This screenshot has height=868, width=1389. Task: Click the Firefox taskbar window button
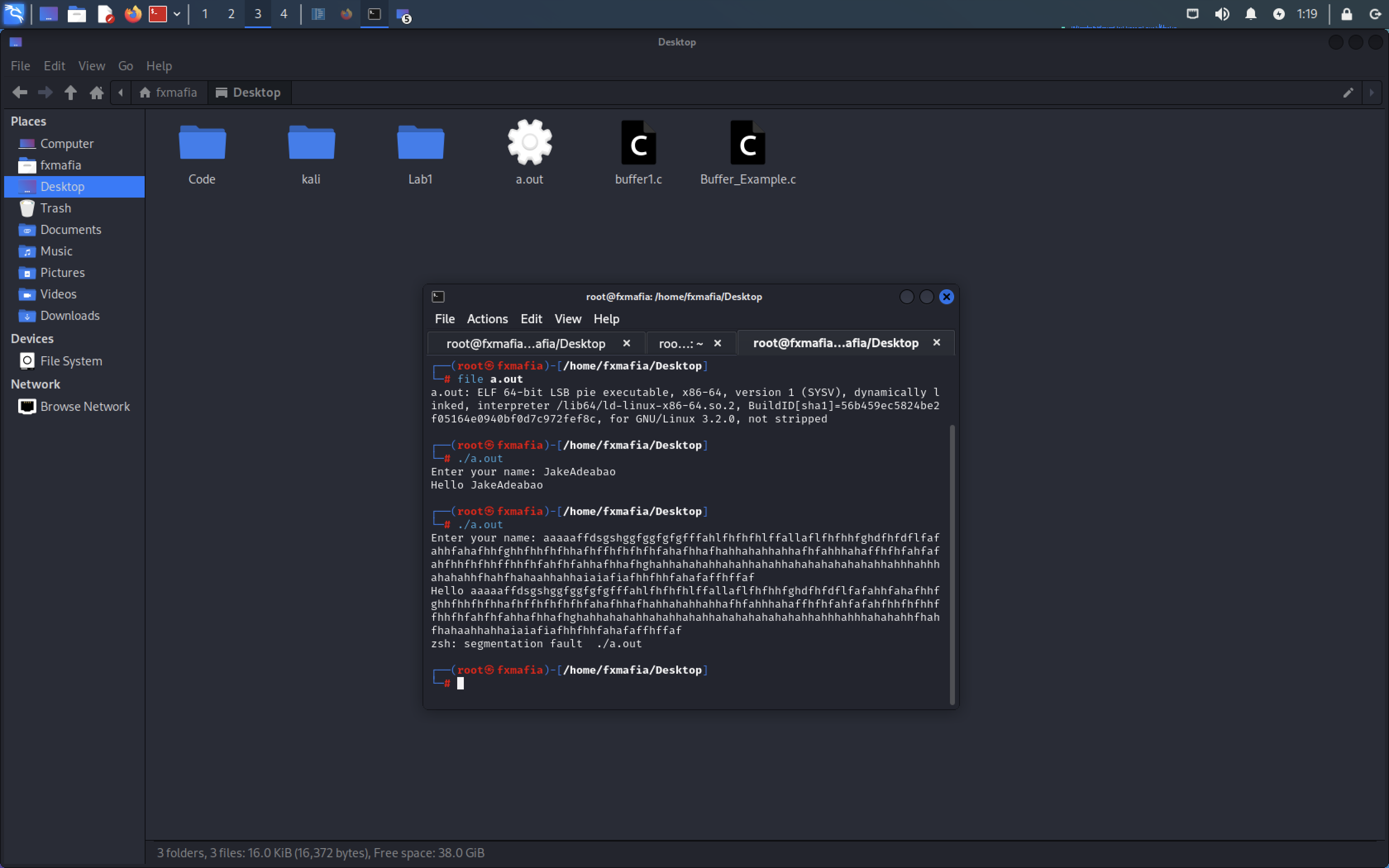[346, 14]
